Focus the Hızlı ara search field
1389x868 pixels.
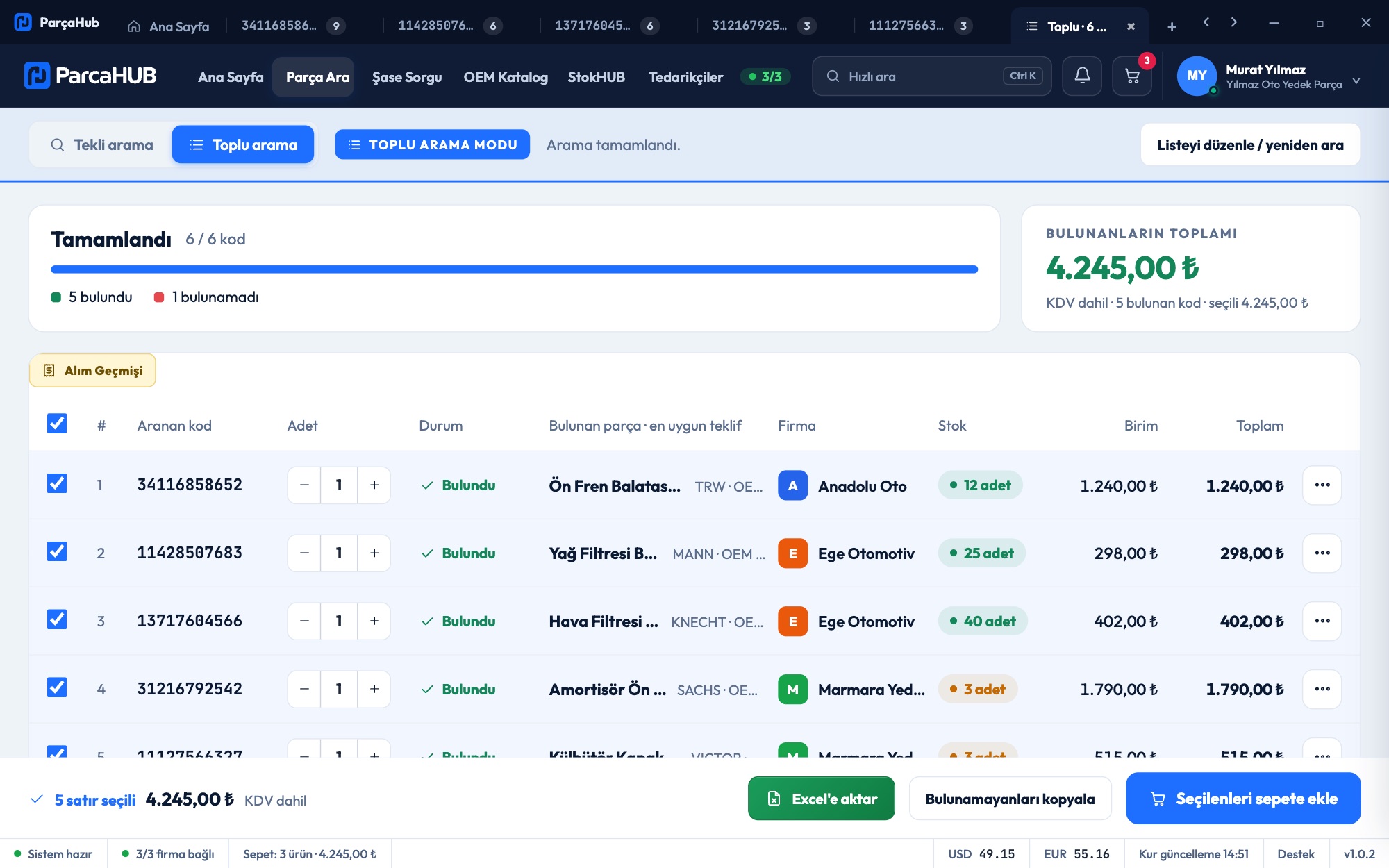931,76
